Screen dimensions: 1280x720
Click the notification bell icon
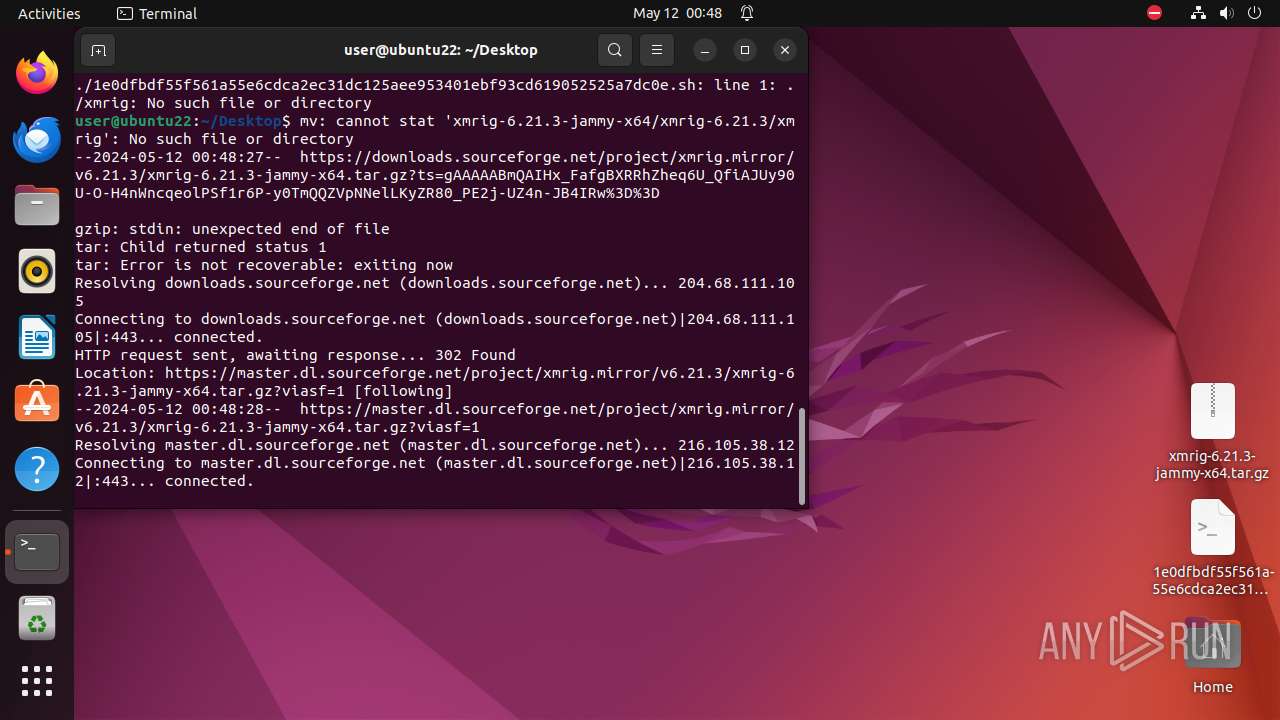(747, 13)
